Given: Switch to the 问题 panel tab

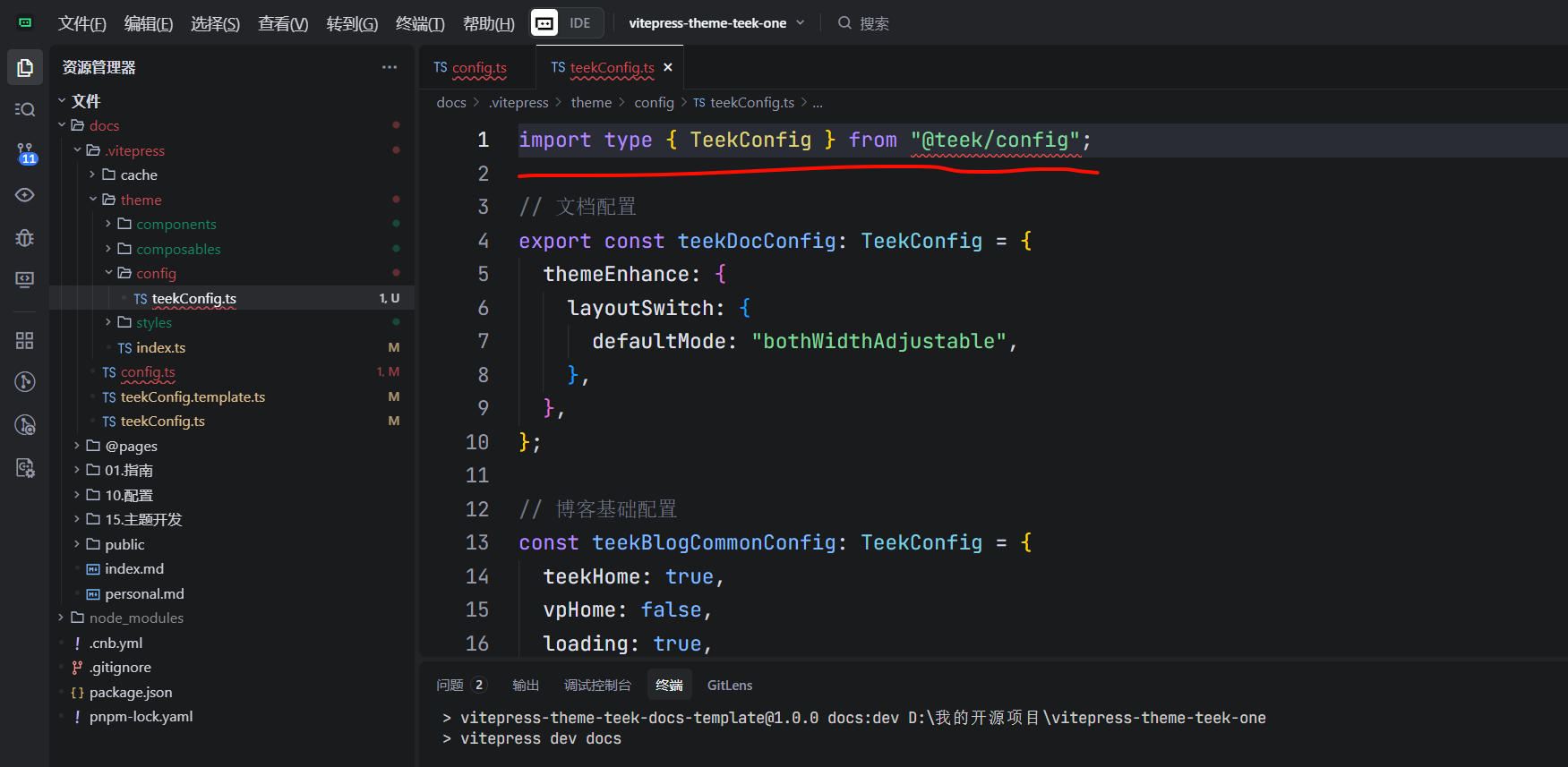Looking at the screenshot, I should (x=450, y=685).
